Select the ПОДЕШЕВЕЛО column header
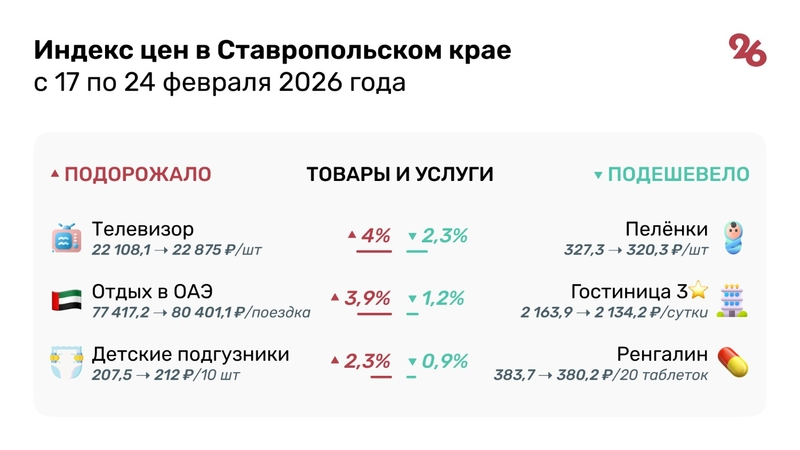Viewport: 800px width, 450px height. point(678,174)
